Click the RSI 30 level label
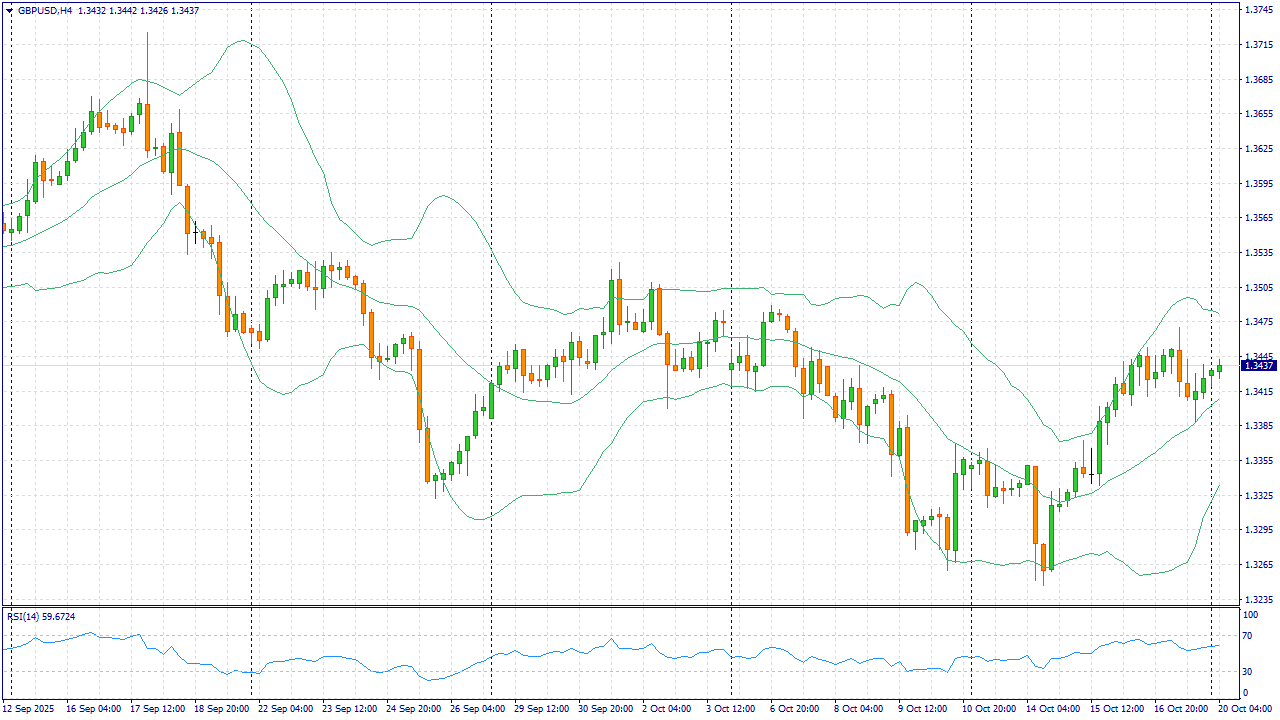 click(1246, 671)
